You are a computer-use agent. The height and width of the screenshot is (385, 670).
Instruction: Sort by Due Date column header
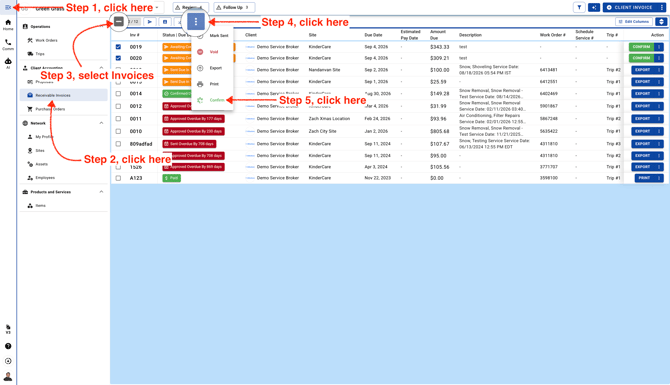pos(373,35)
